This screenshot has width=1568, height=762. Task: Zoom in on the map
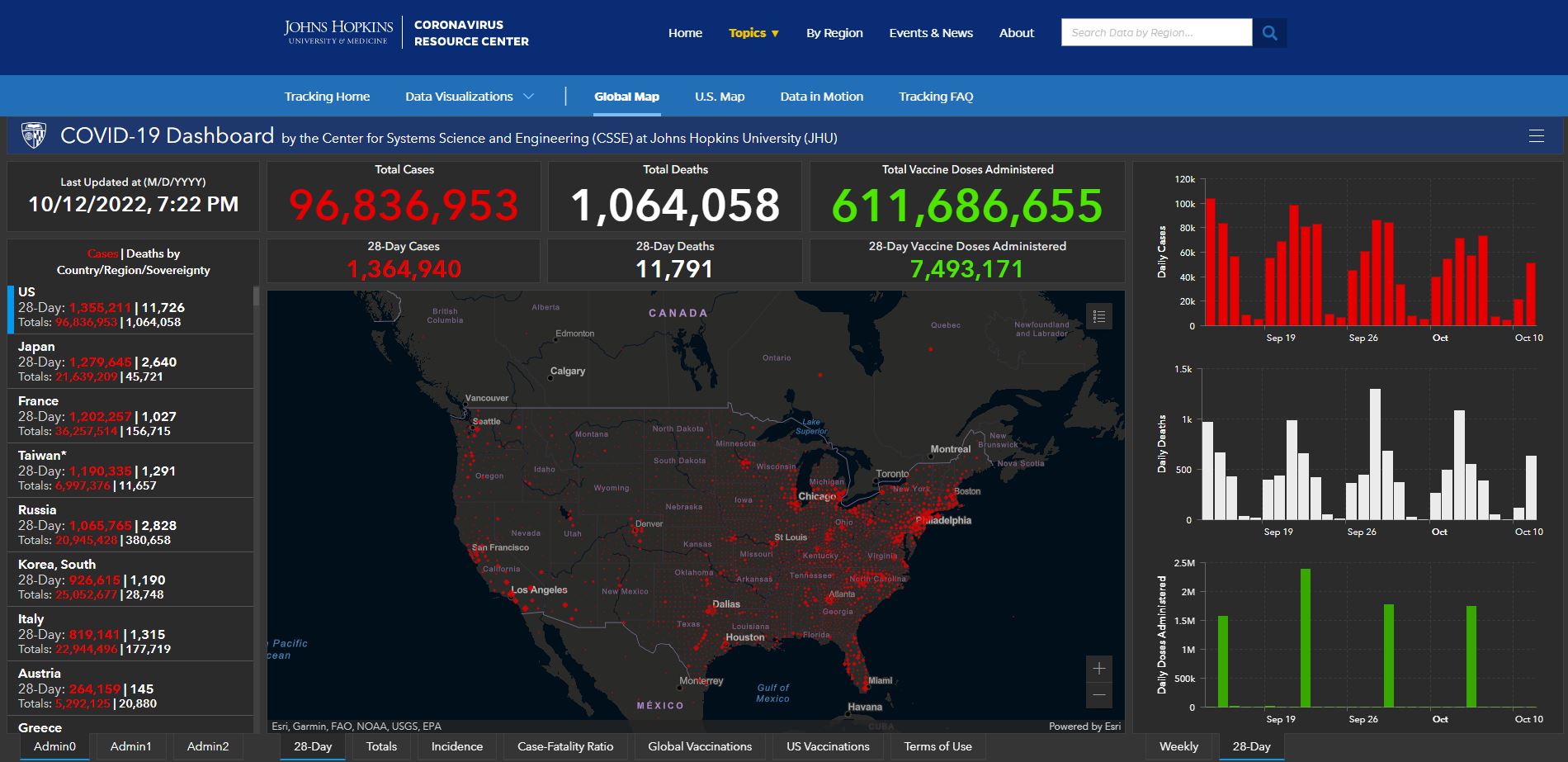tap(1098, 669)
